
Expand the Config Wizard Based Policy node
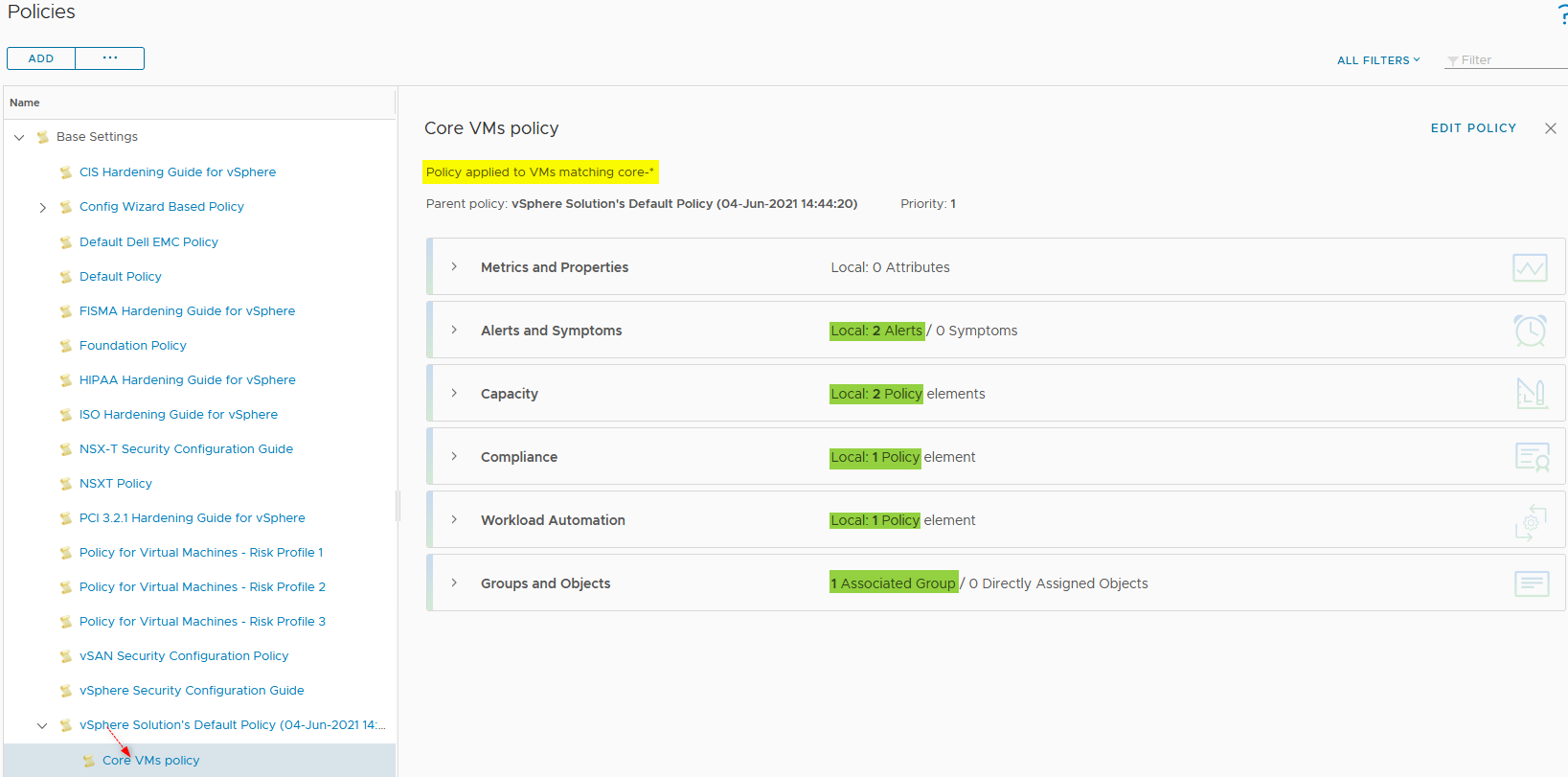click(x=42, y=207)
